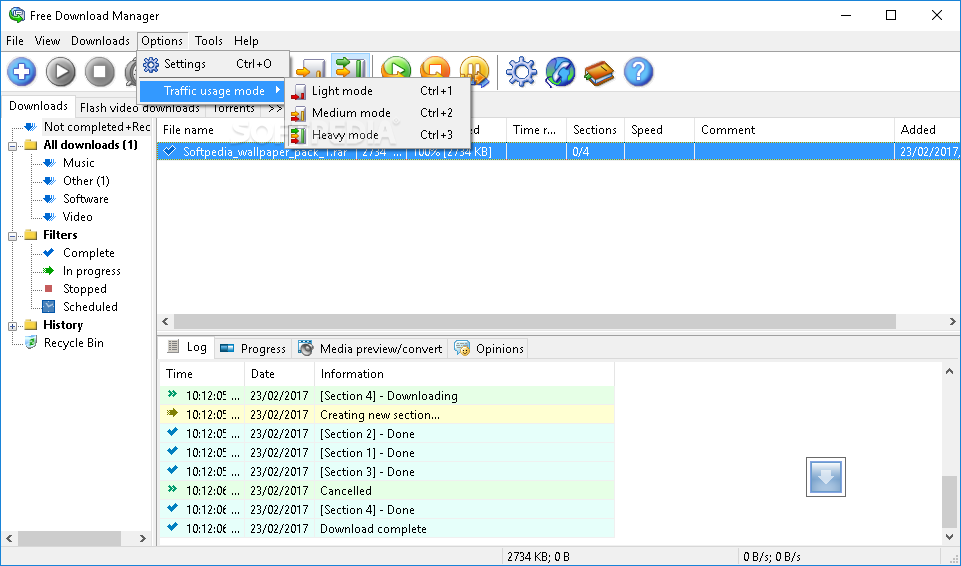The image size is (961, 566).
Task: Click log panel scrollbar up arrow
Action: coord(949,371)
